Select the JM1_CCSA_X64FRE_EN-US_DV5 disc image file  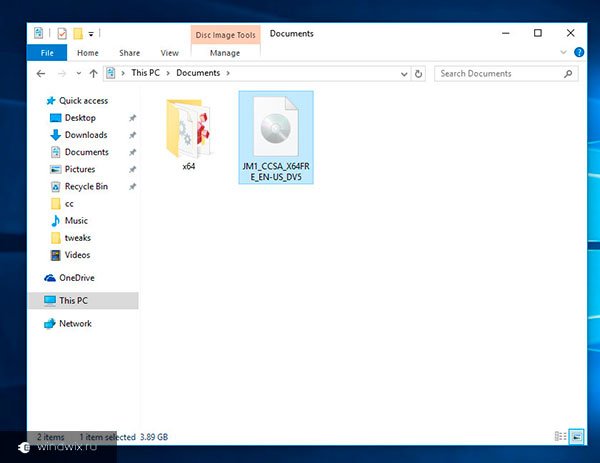[x=276, y=137]
